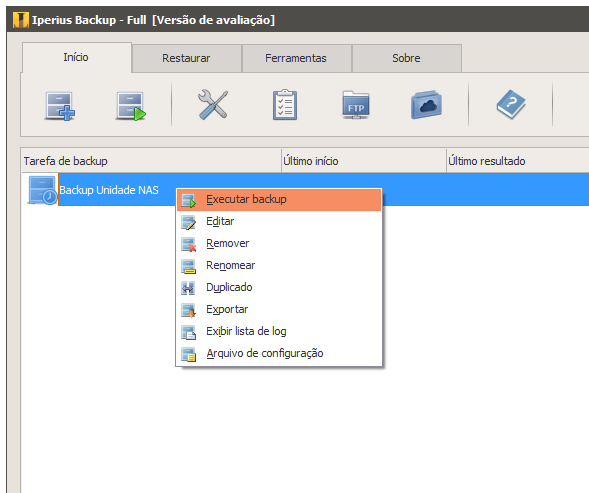Click the icon beside Exibir lista de log
The height and width of the screenshot is (493, 589).
pyautogui.click(x=188, y=332)
